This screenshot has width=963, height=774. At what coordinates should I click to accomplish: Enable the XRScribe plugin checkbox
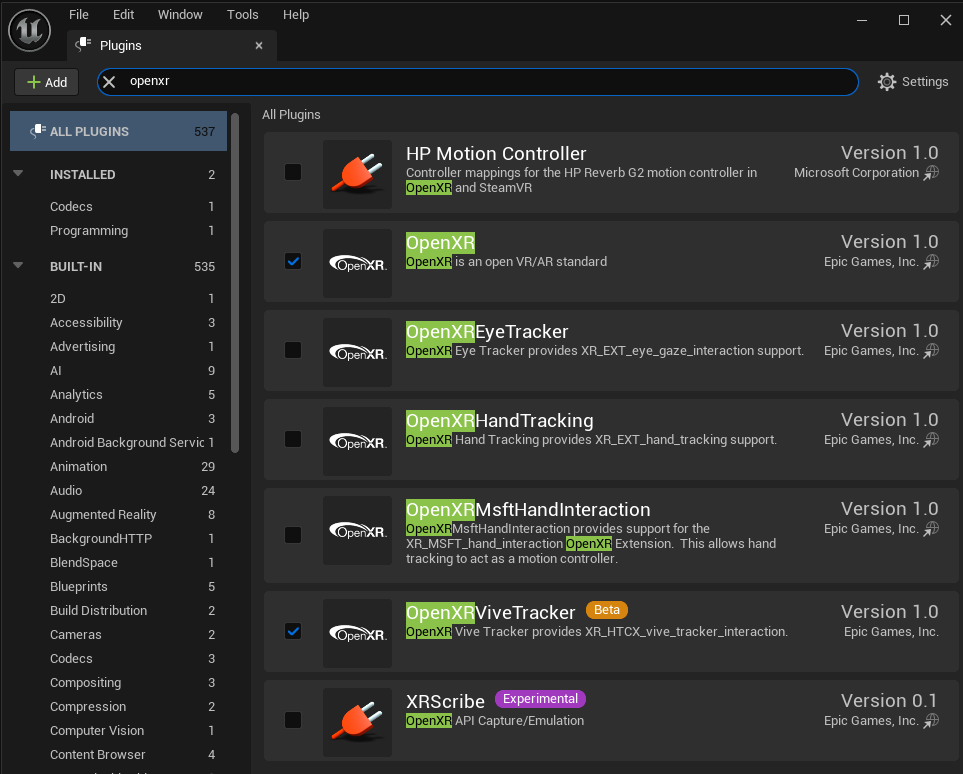coord(293,720)
